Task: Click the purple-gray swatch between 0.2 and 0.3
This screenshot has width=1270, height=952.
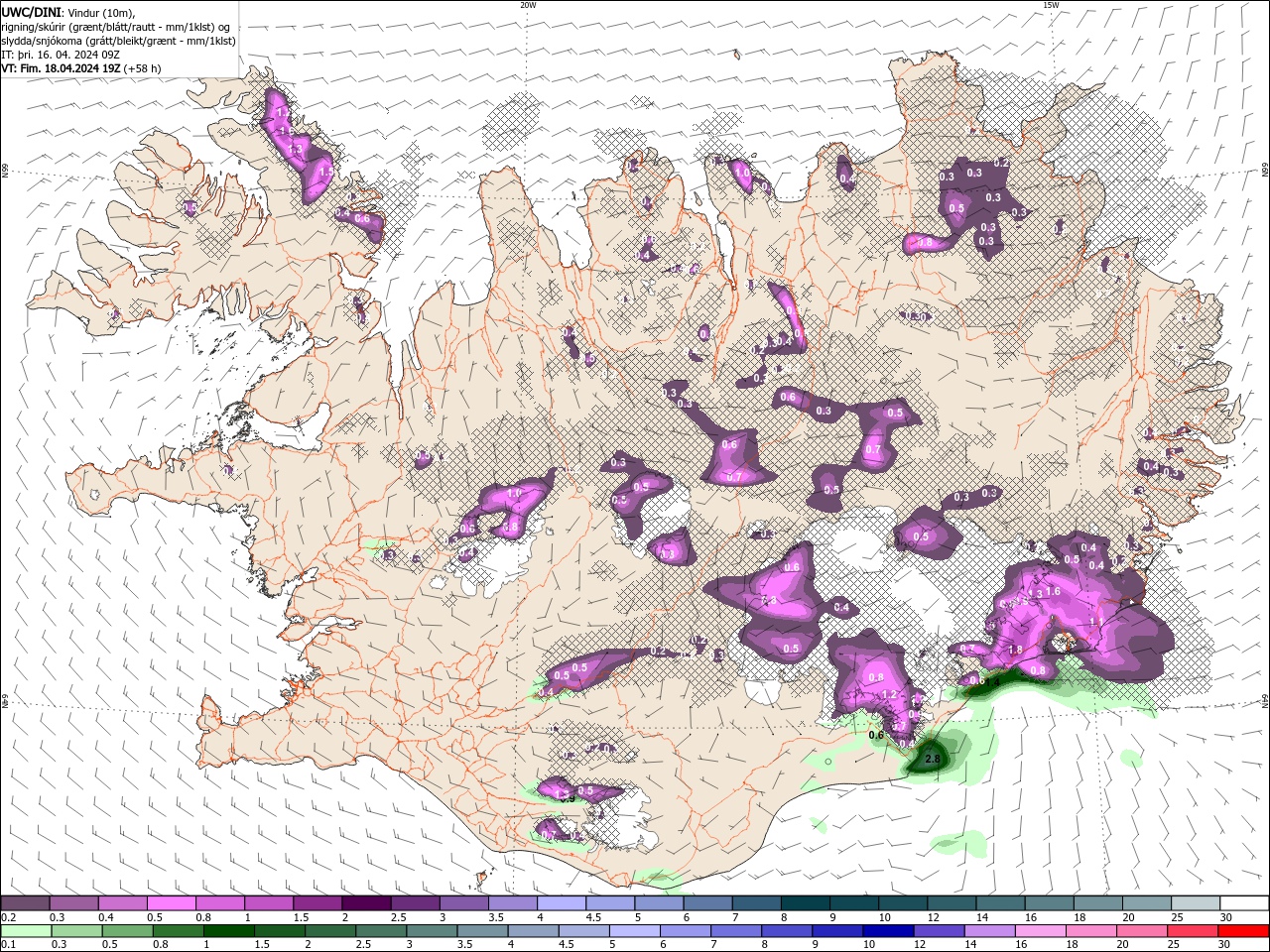Action: click(x=25, y=903)
